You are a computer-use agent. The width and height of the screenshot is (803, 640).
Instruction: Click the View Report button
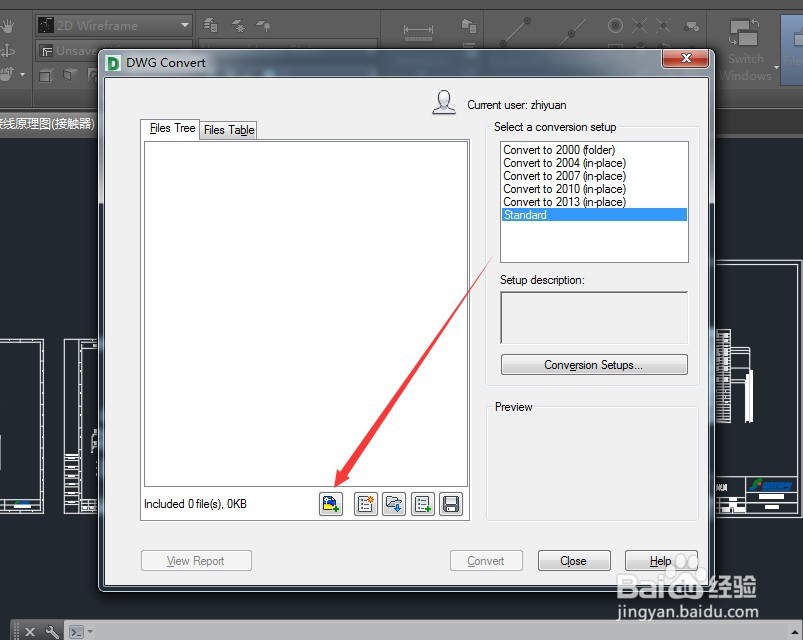click(196, 561)
